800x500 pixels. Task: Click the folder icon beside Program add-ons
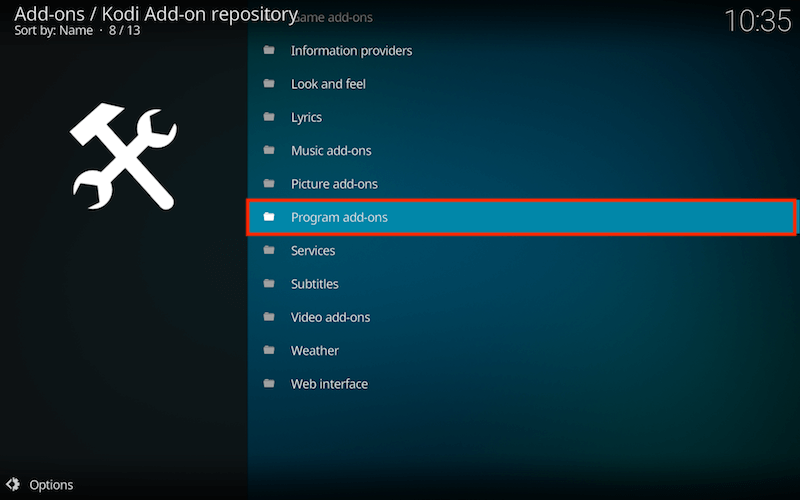click(x=269, y=217)
